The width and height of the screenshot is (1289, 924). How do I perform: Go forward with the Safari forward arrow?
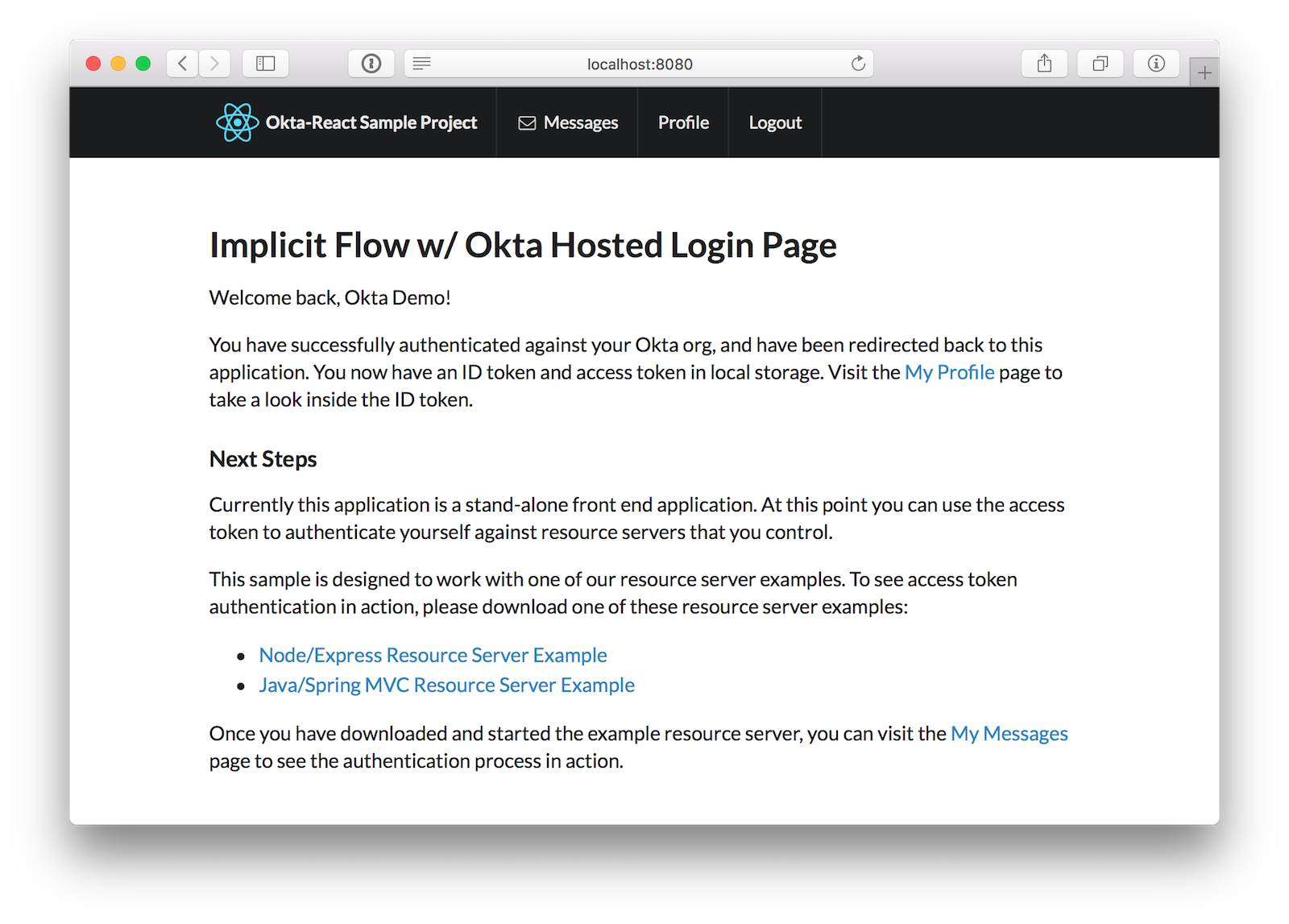[x=214, y=64]
